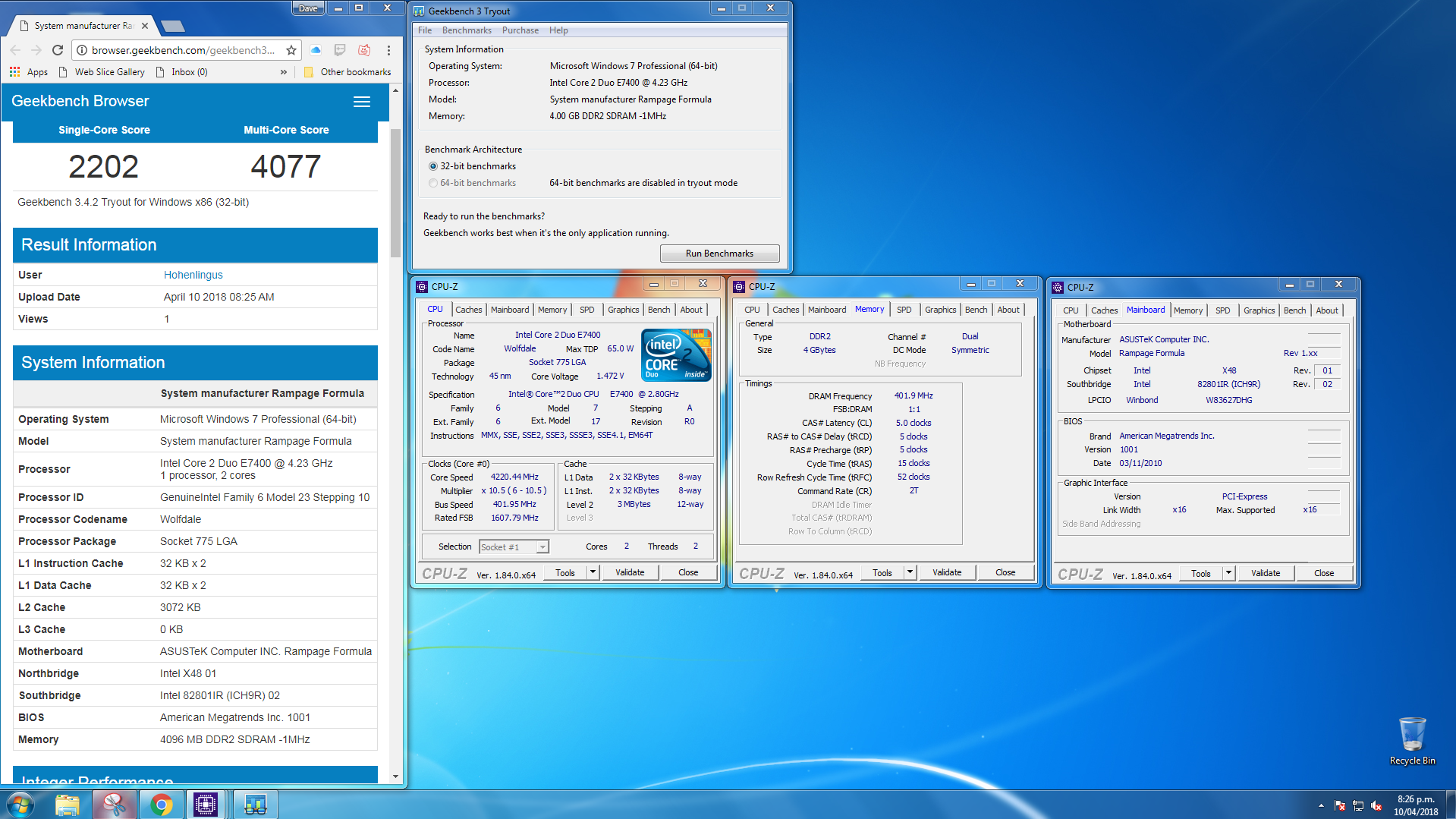Open a new Chrome tab
The width and height of the screenshot is (1456, 819).
point(173,26)
